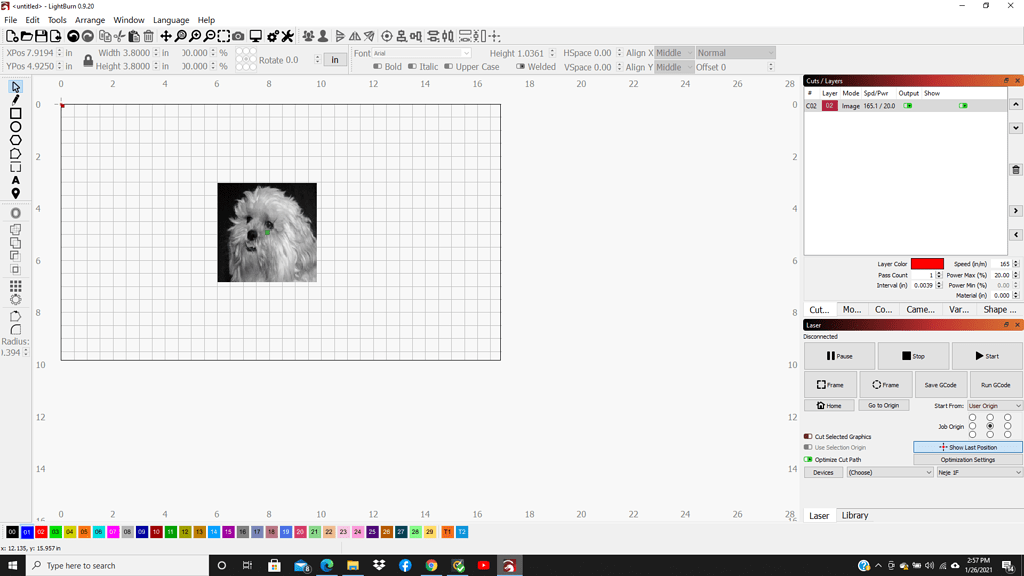Select the Ellipse drawing tool
The height and width of the screenshot is (576, 1024).
click(x=14, y=126)
